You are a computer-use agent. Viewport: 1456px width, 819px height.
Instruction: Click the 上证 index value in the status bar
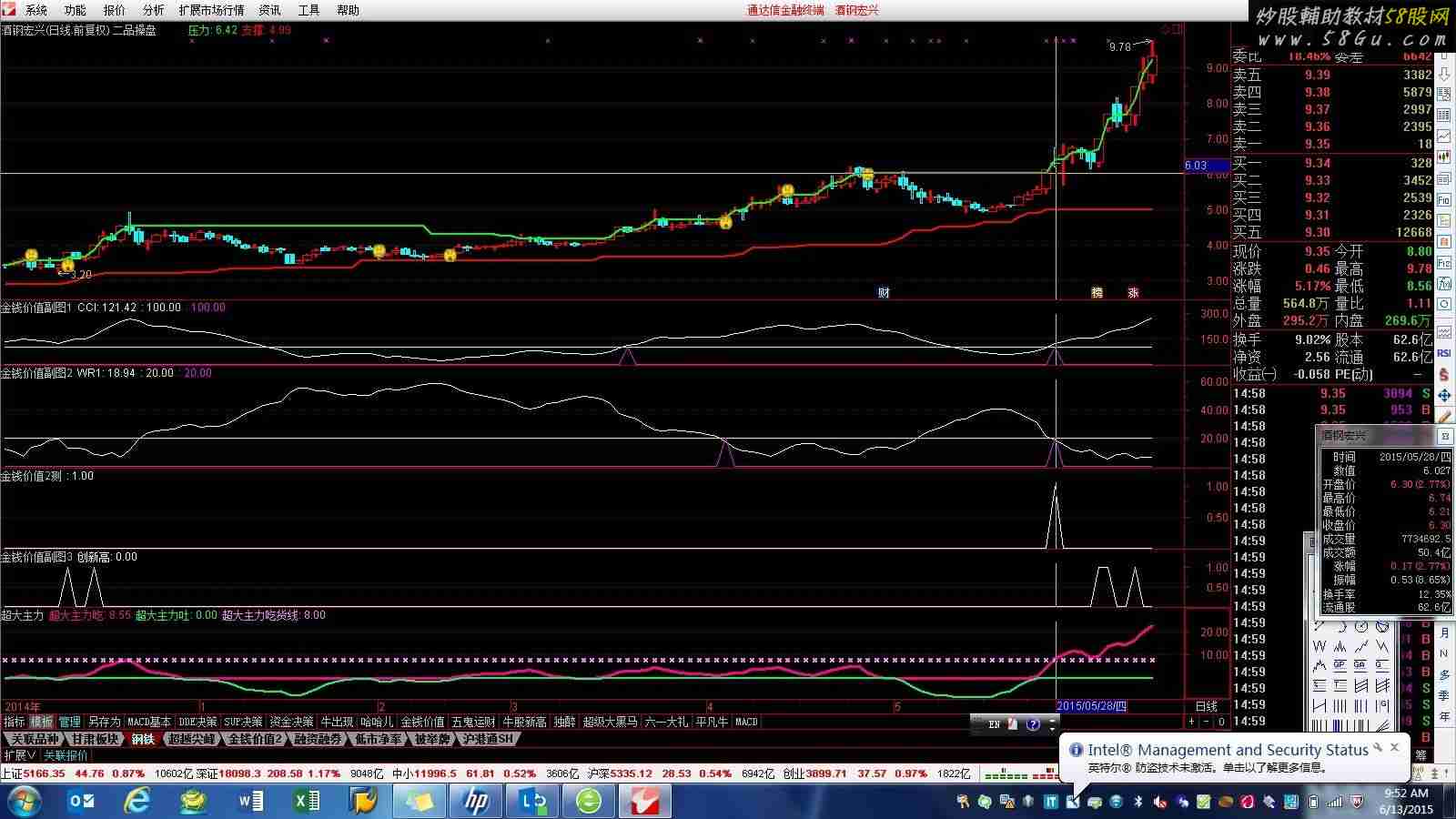coord(44,773)
